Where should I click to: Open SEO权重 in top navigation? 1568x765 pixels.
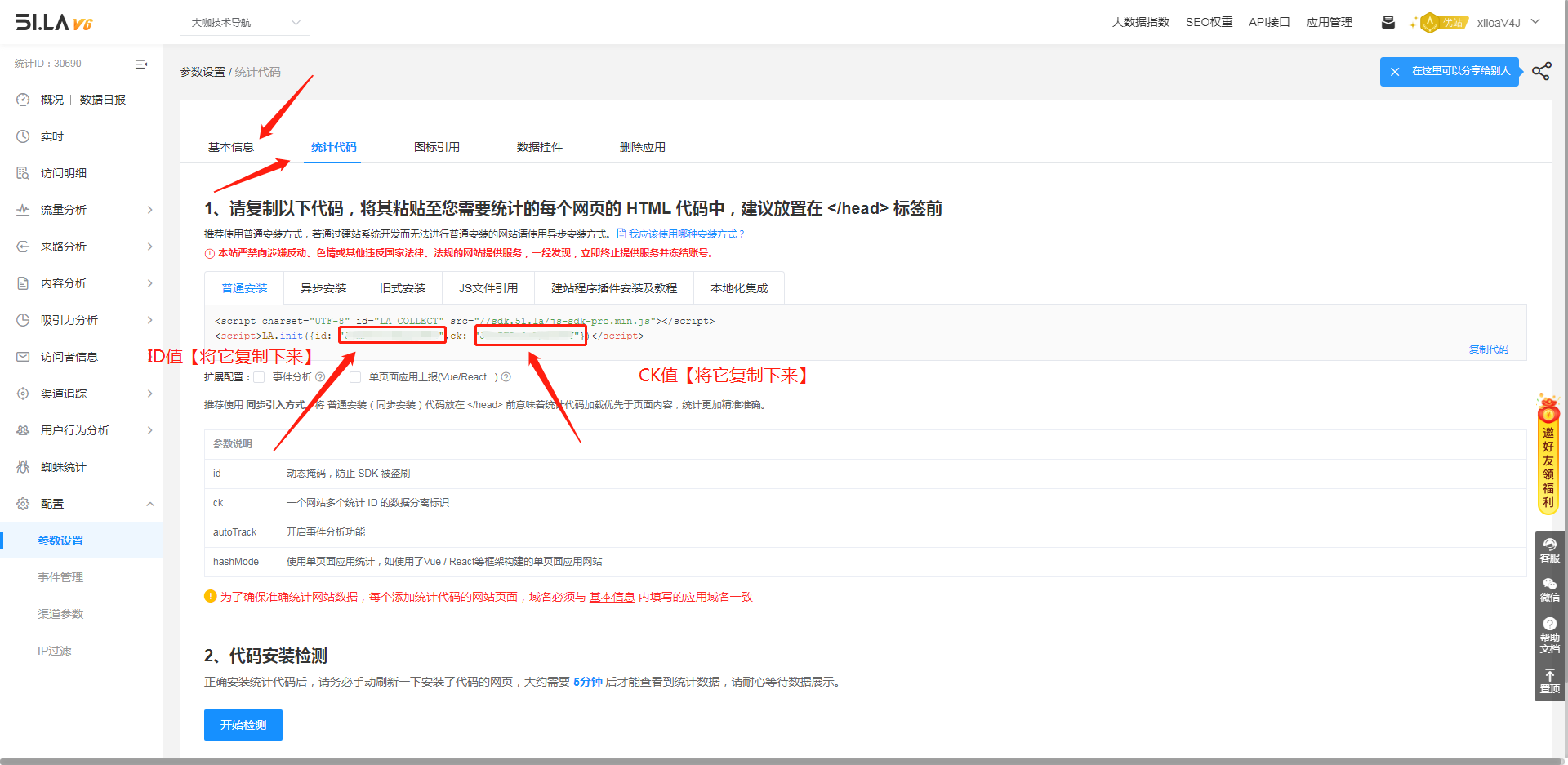1209,22
